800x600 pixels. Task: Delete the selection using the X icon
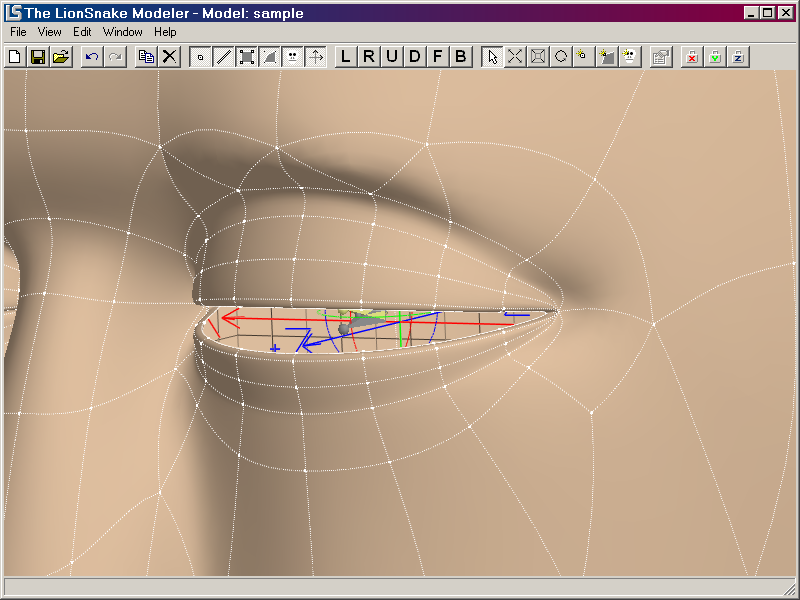coord(169,57)
